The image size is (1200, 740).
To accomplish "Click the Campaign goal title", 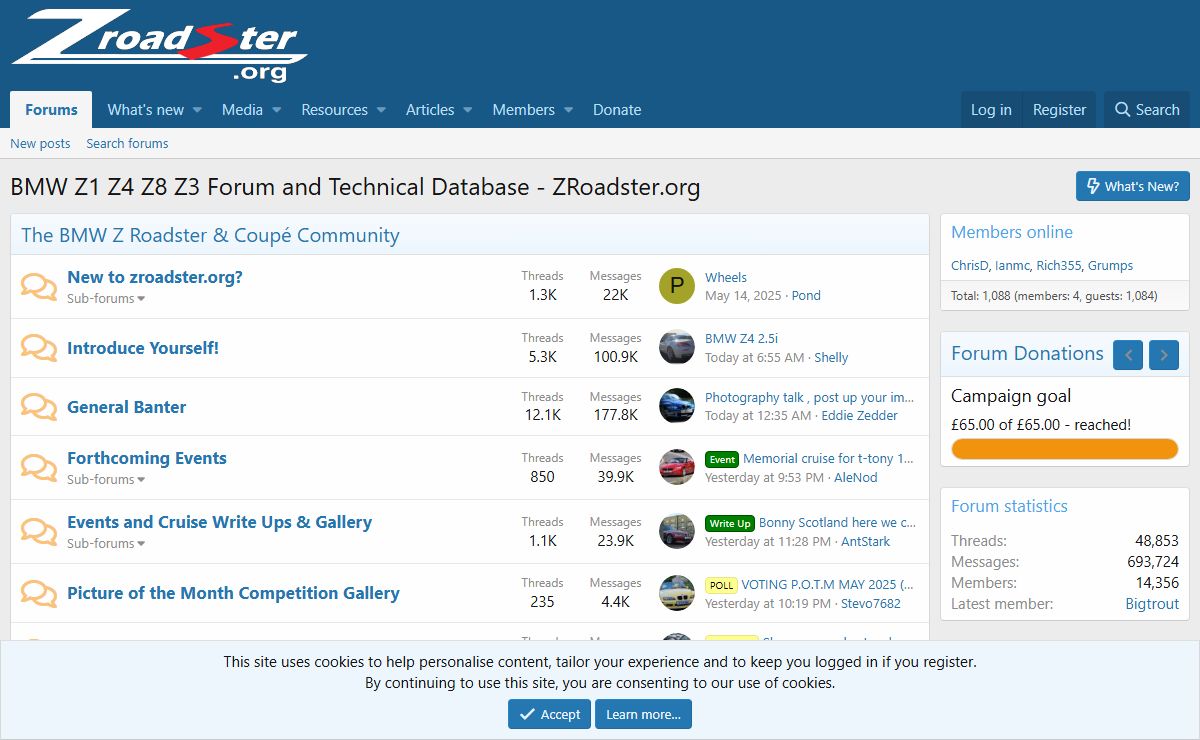I will [1011, 396].
